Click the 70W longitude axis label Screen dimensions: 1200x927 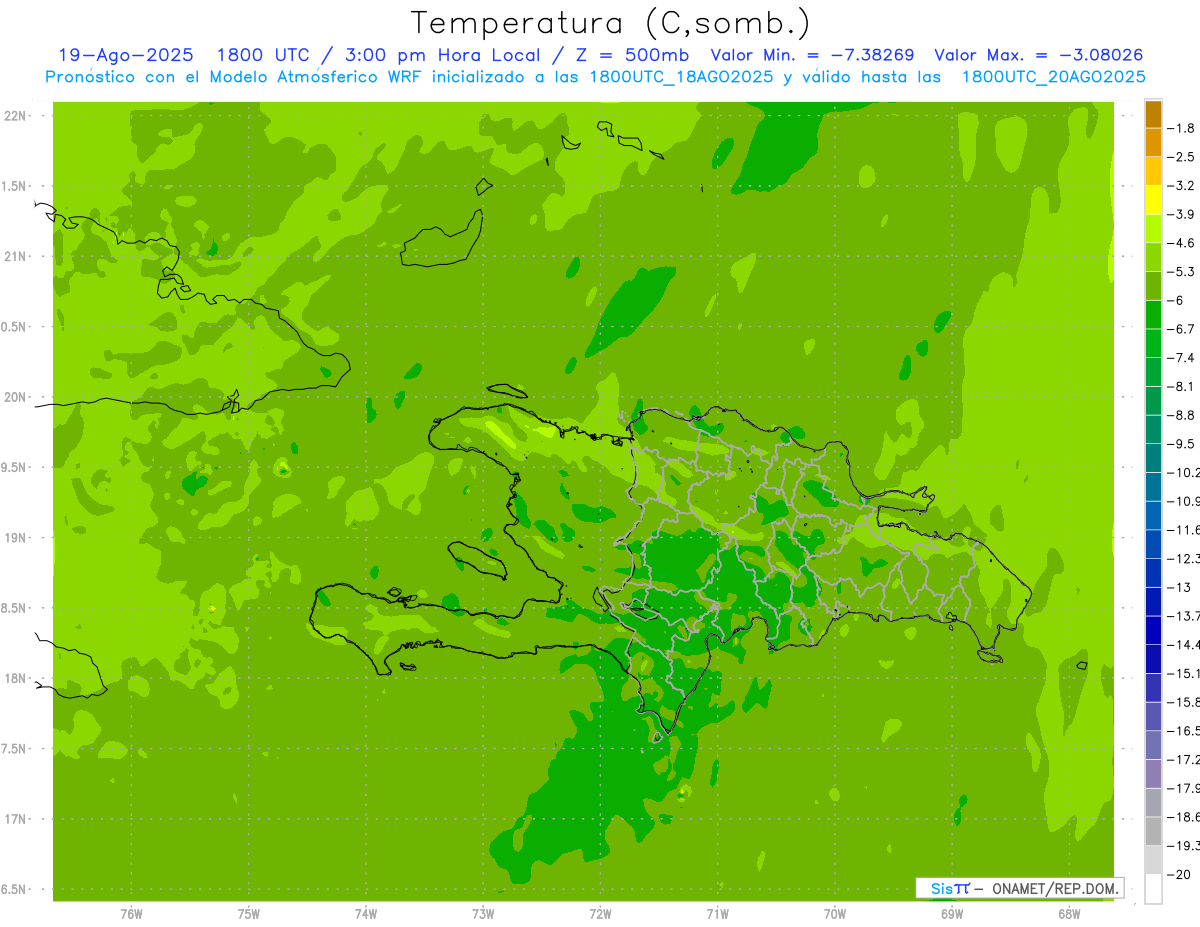[835, 914]
